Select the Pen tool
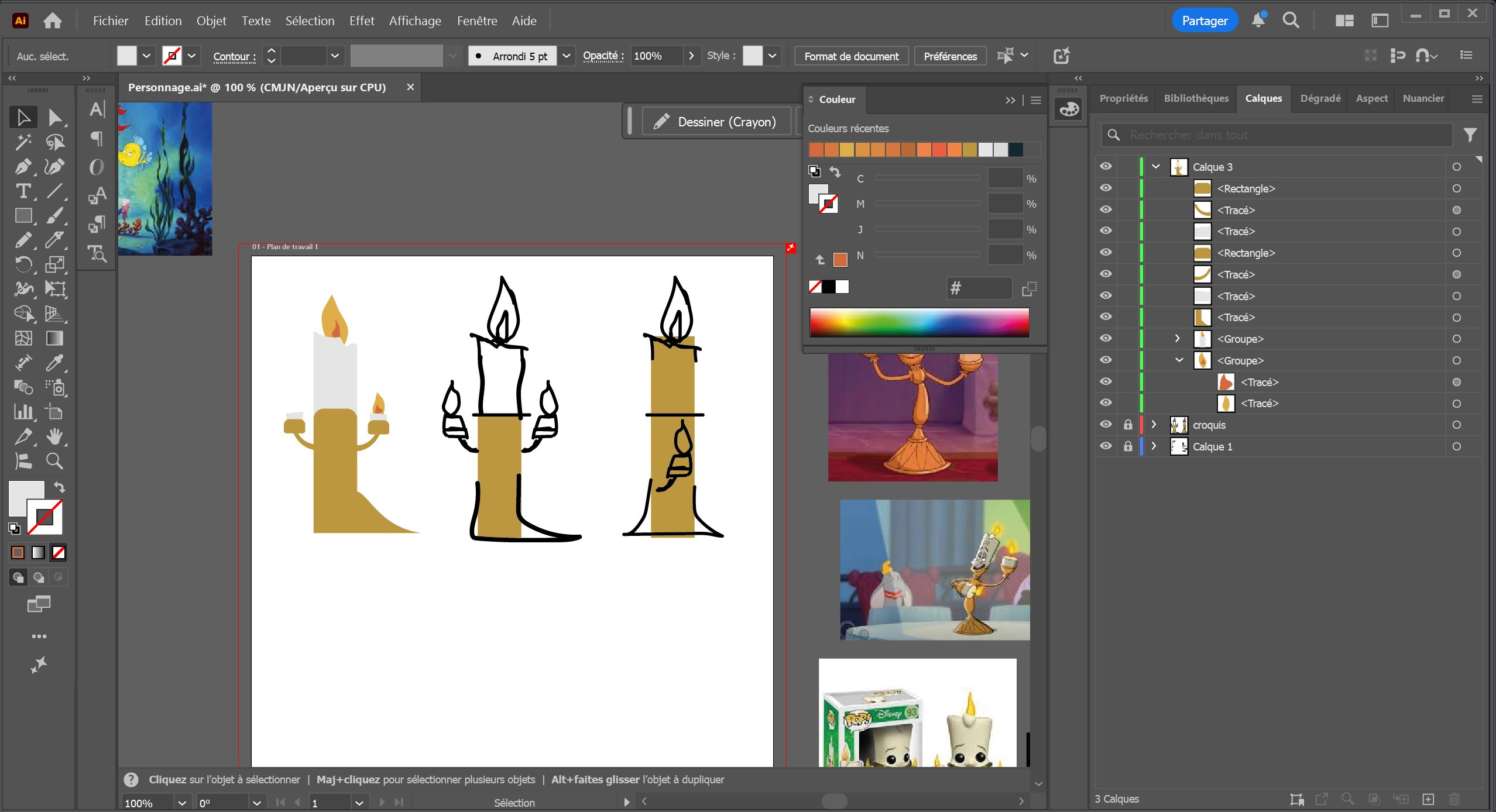The width and height of the screenshot is (1496, 812). pos(23,167)
